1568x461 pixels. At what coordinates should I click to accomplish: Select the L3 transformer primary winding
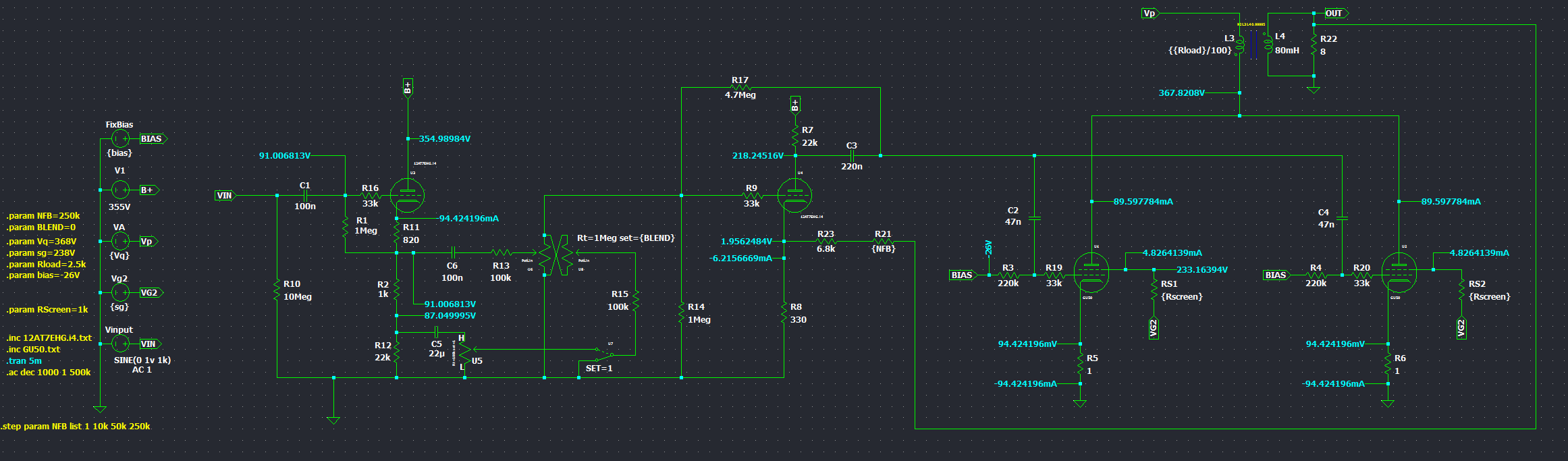click(1239, 45)
